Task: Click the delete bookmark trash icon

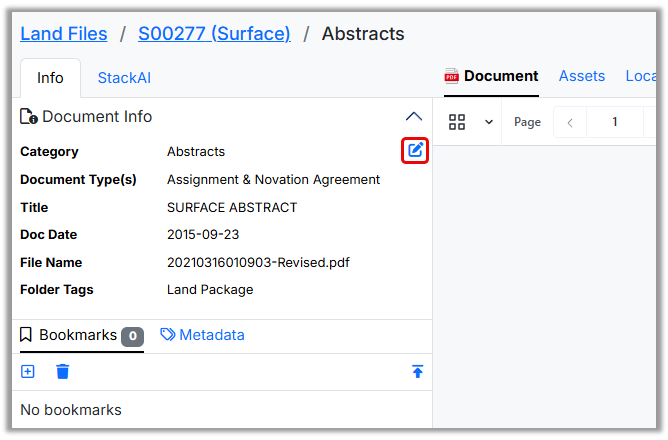Action: click(63, 372)
